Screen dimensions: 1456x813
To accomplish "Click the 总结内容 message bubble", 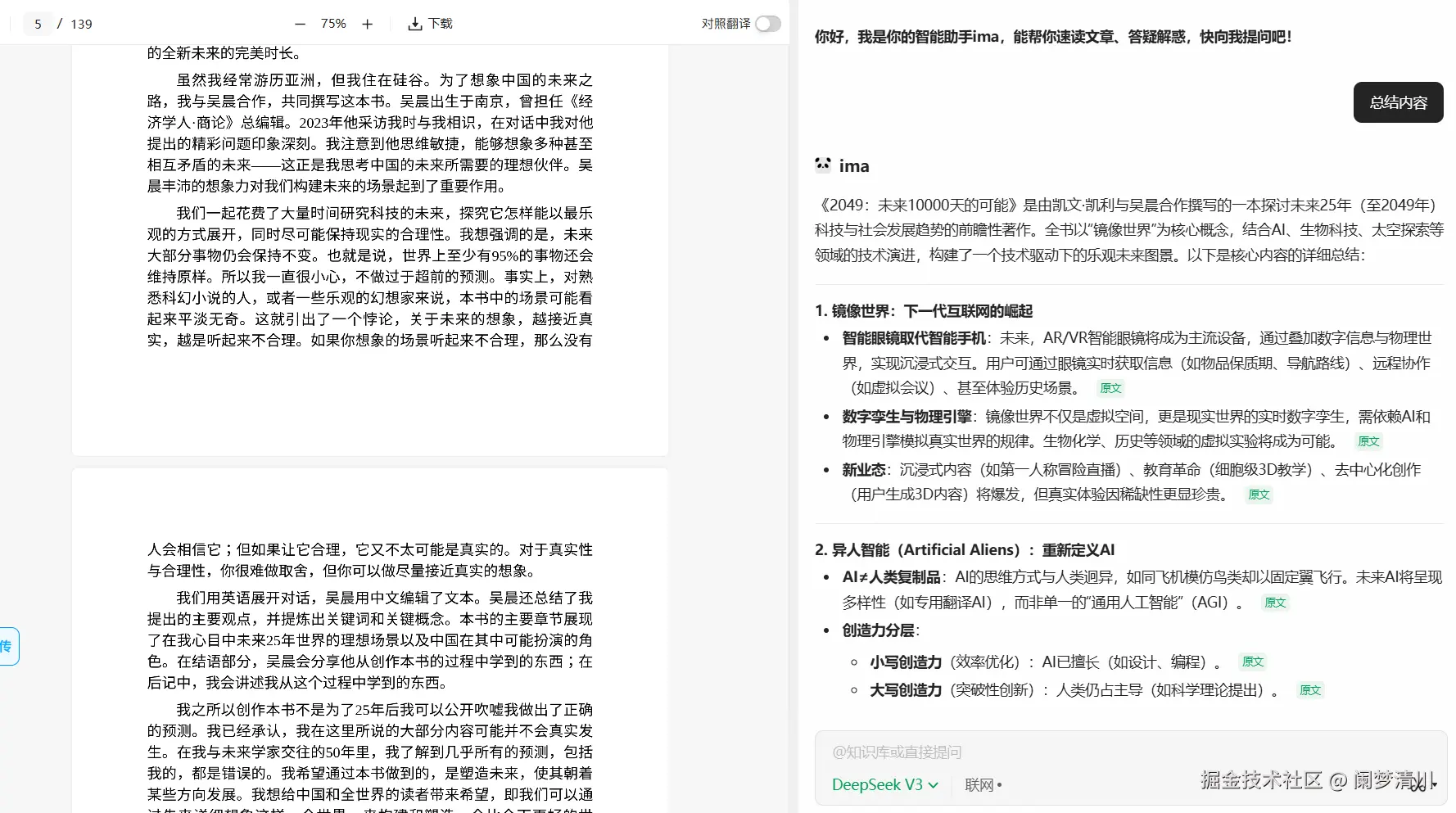I will 1398,102.
